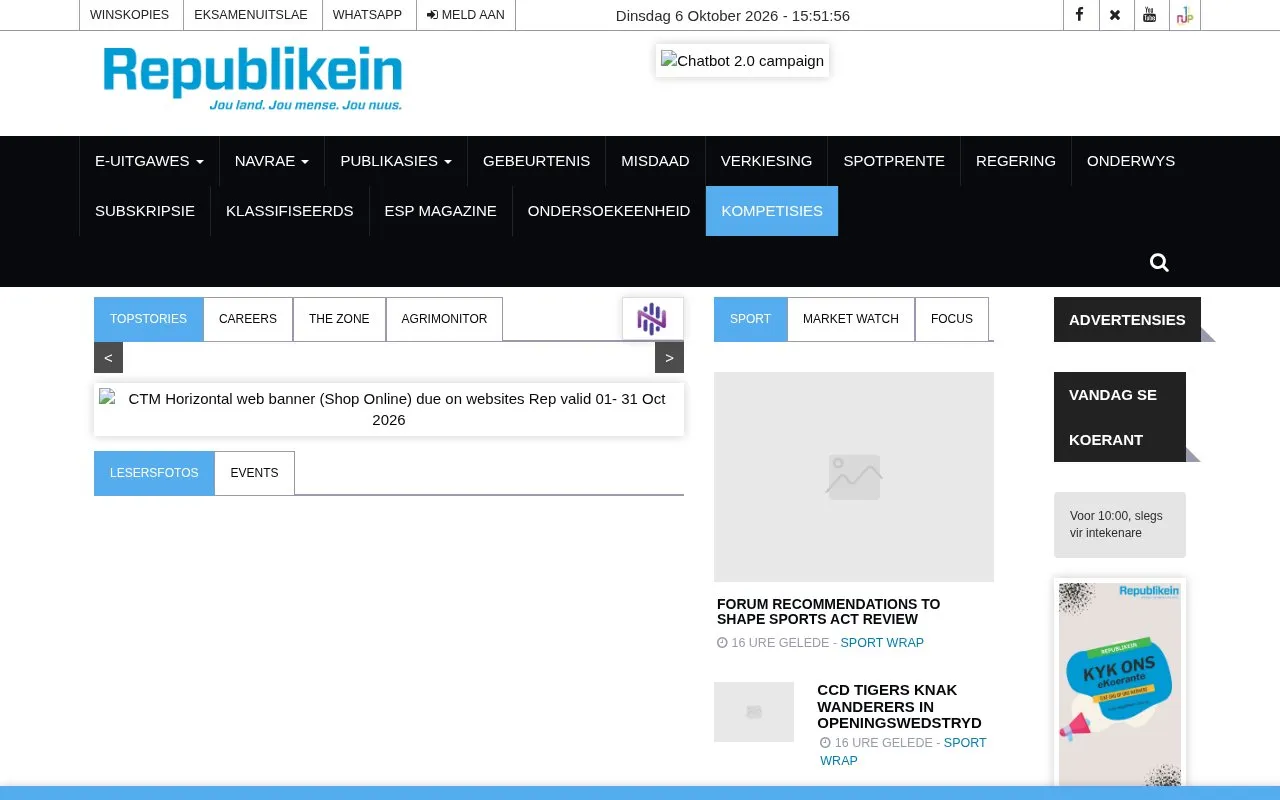Click the 'Voor 10:00, slegs vir intekenare' note

1120,525
